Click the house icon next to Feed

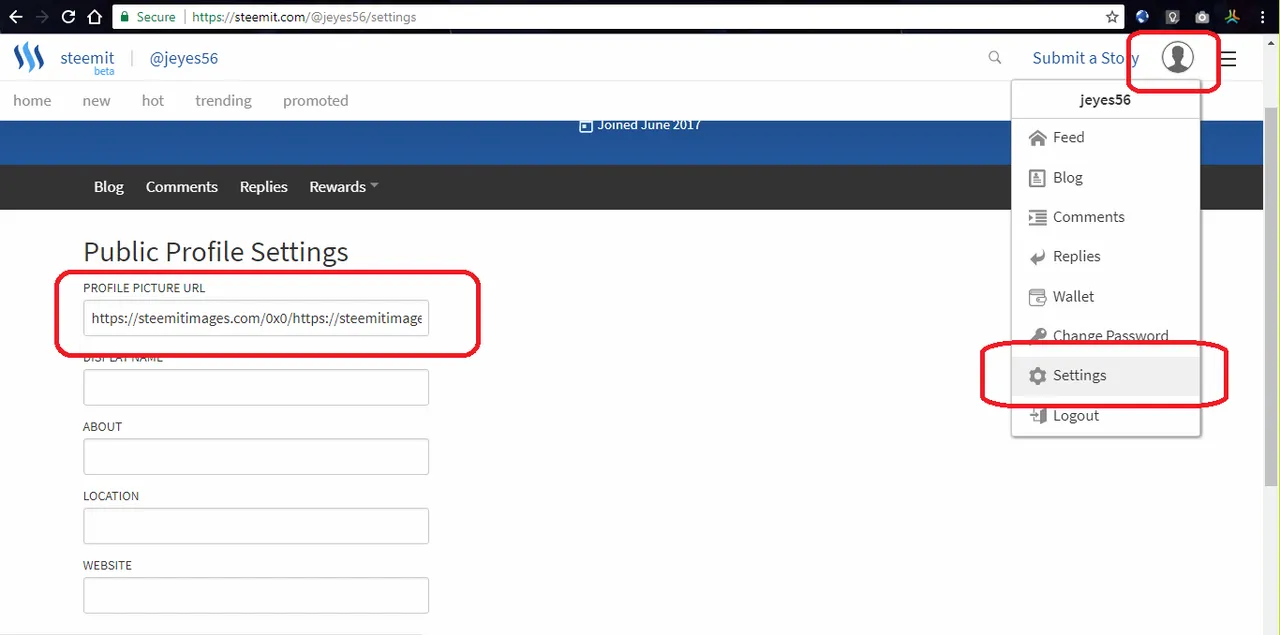click(x=1037, y=138)
